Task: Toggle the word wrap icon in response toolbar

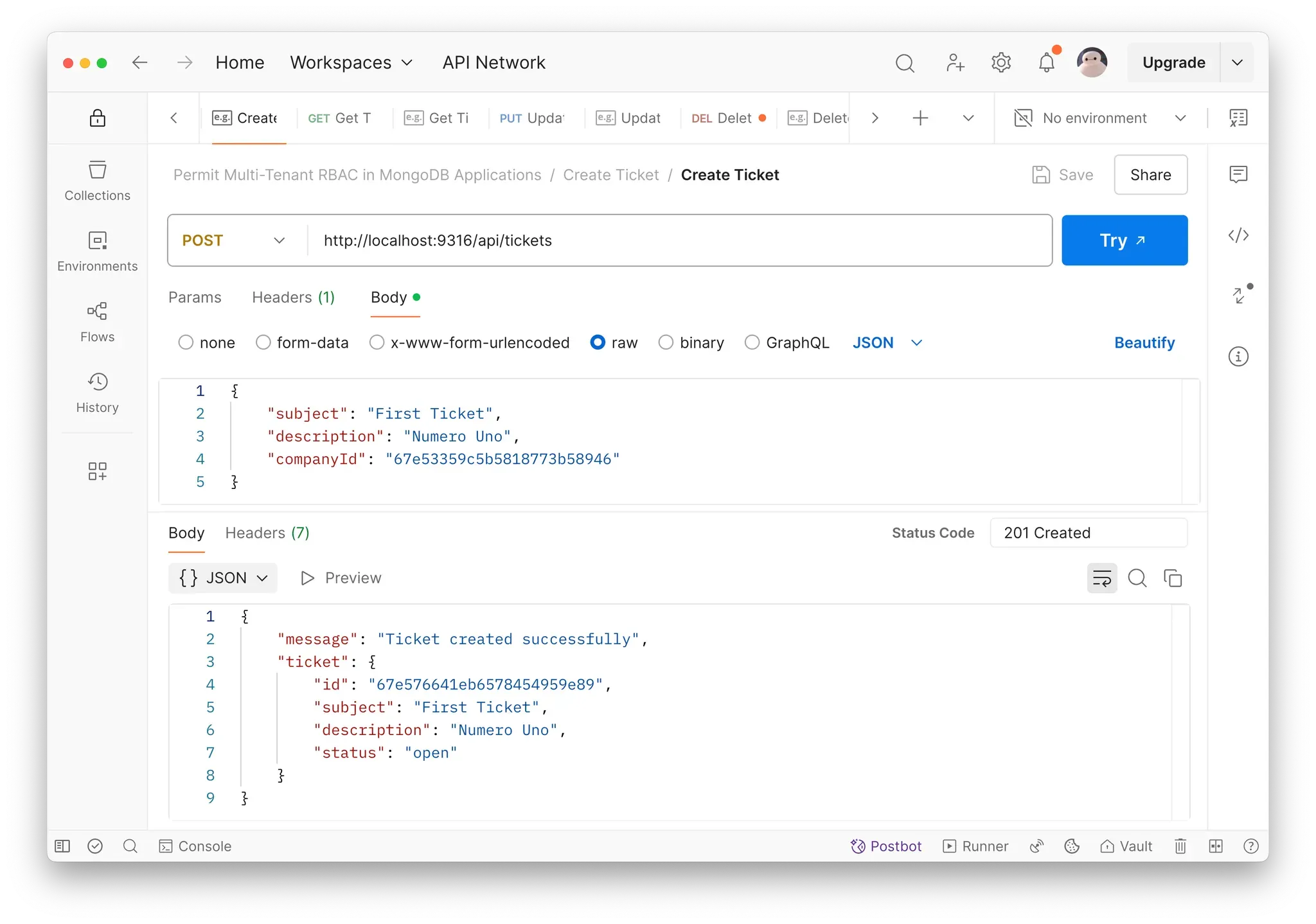Action: pyautogui.click(x=1101, y=578)
